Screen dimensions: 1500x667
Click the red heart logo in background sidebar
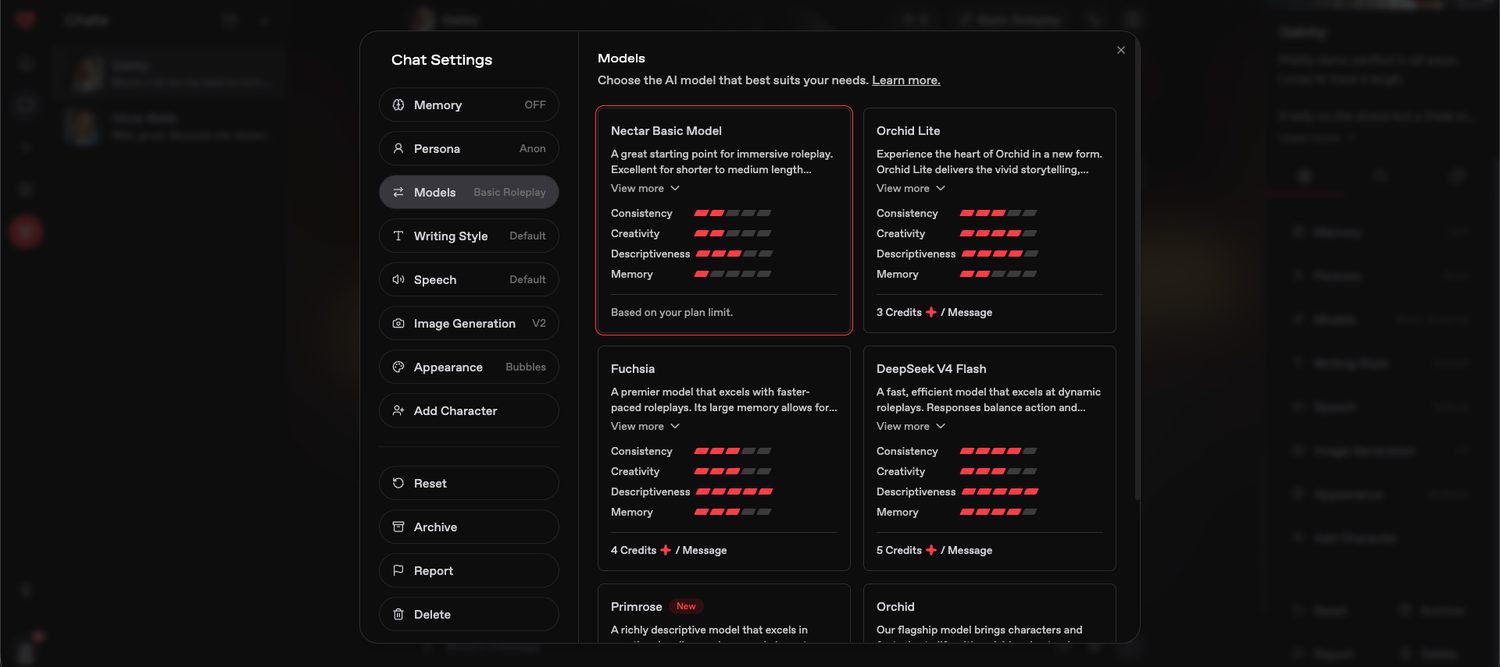click(26, 20)
